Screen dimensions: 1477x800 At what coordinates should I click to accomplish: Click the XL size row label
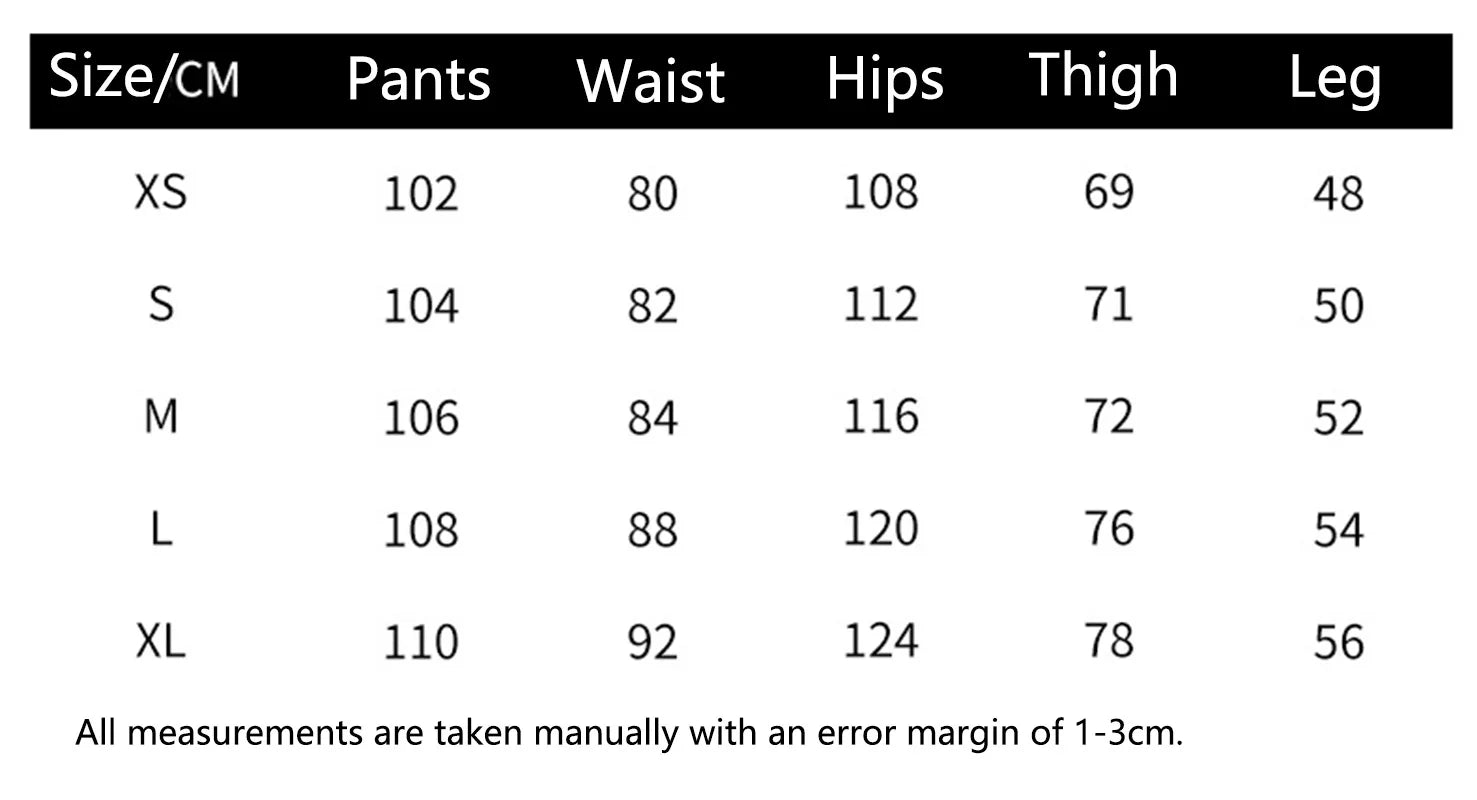161,641
